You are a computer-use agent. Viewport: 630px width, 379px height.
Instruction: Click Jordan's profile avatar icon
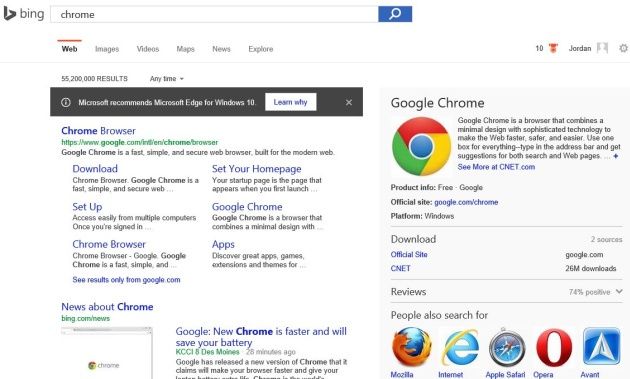(x=602, y=48)
